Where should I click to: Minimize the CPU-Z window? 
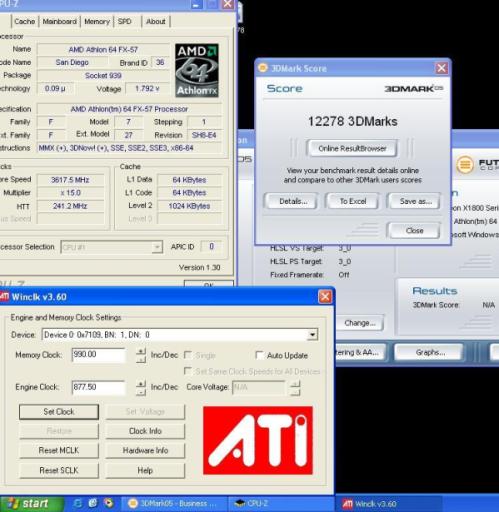click(x=196, y=4)
